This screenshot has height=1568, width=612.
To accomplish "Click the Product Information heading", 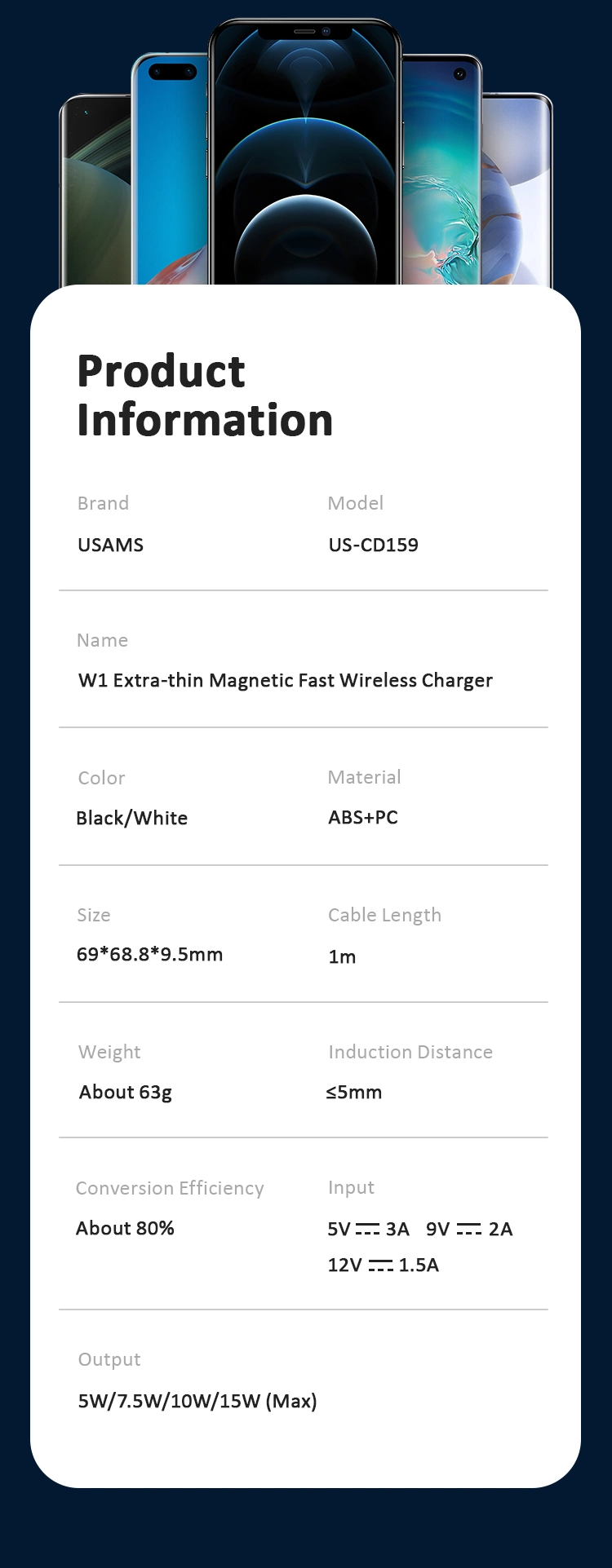I will pos(205,395).
